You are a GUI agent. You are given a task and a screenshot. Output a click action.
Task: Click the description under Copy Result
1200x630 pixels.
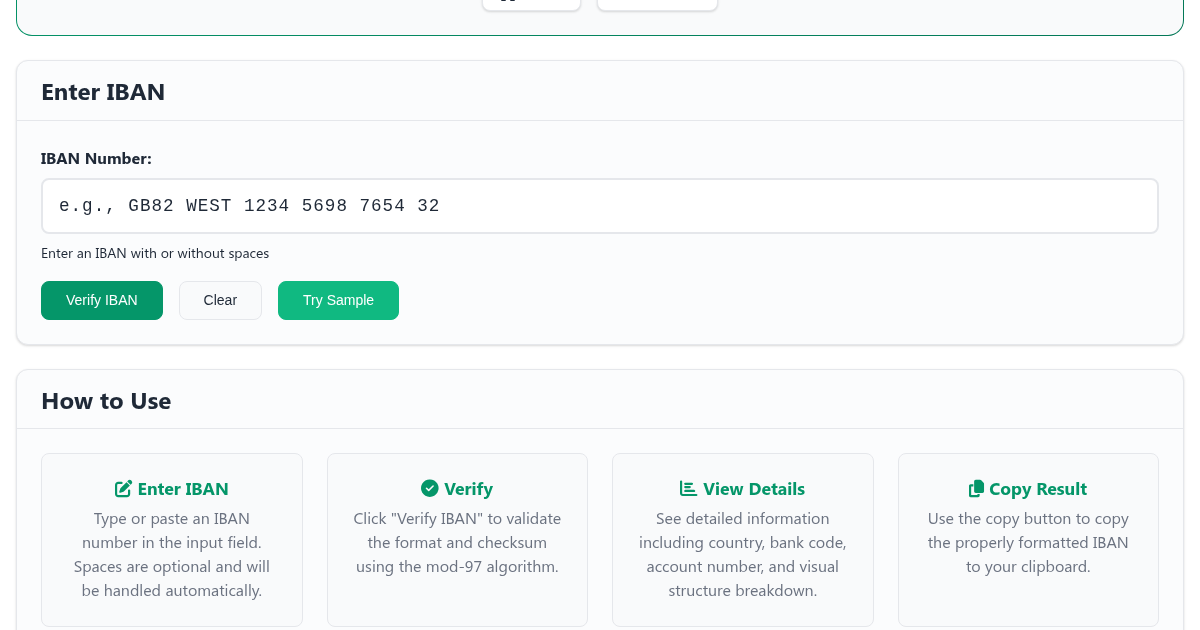(1028, 543)
